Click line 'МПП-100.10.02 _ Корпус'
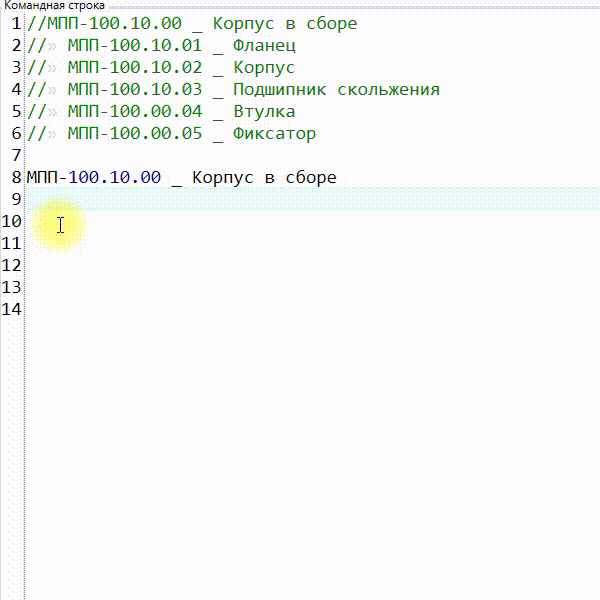 click(181, 68)
